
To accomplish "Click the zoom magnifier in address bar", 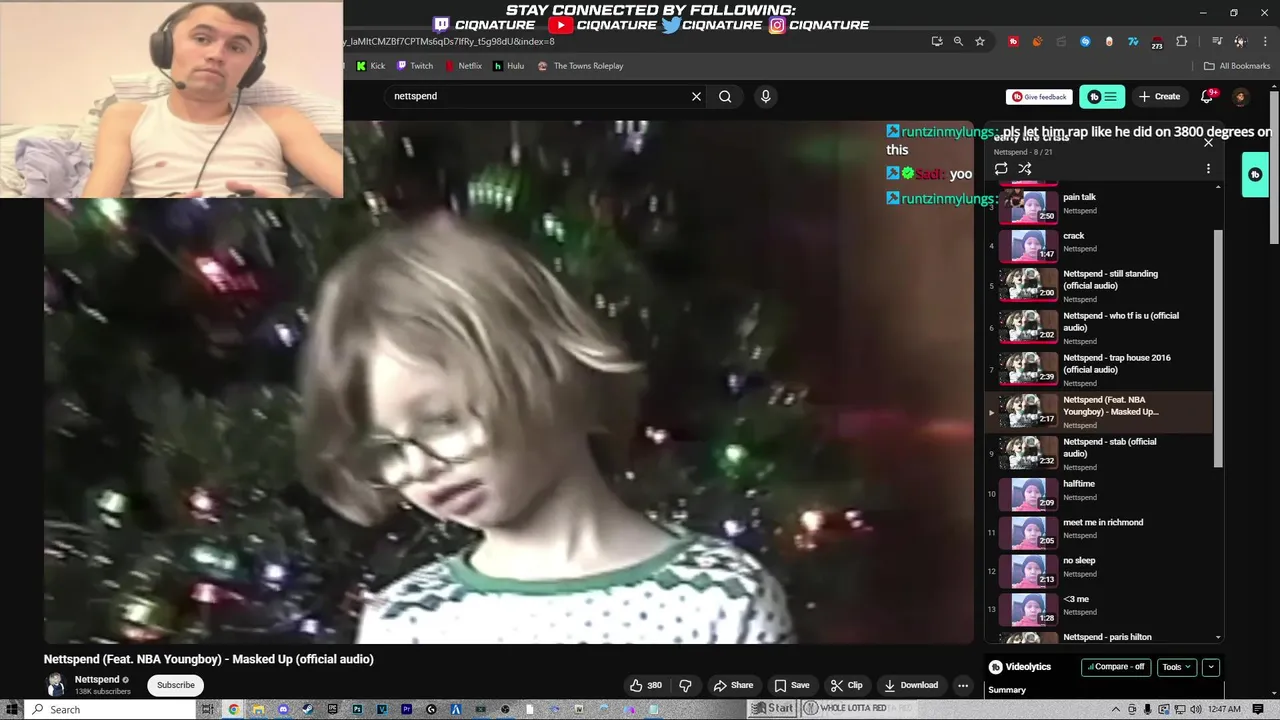I will tap(958, 41).
